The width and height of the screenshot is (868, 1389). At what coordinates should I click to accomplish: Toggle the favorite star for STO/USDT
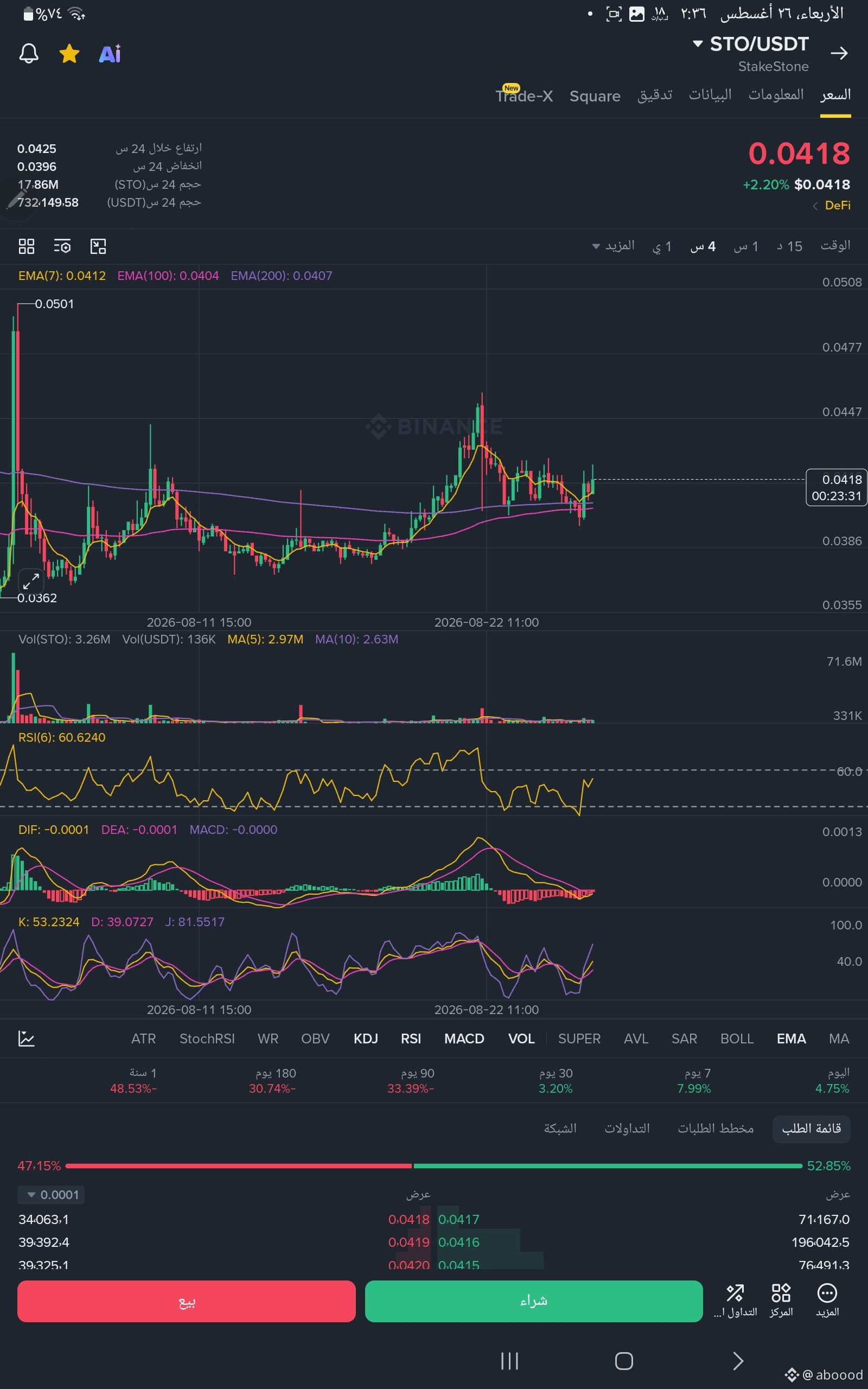click(69, 53)
